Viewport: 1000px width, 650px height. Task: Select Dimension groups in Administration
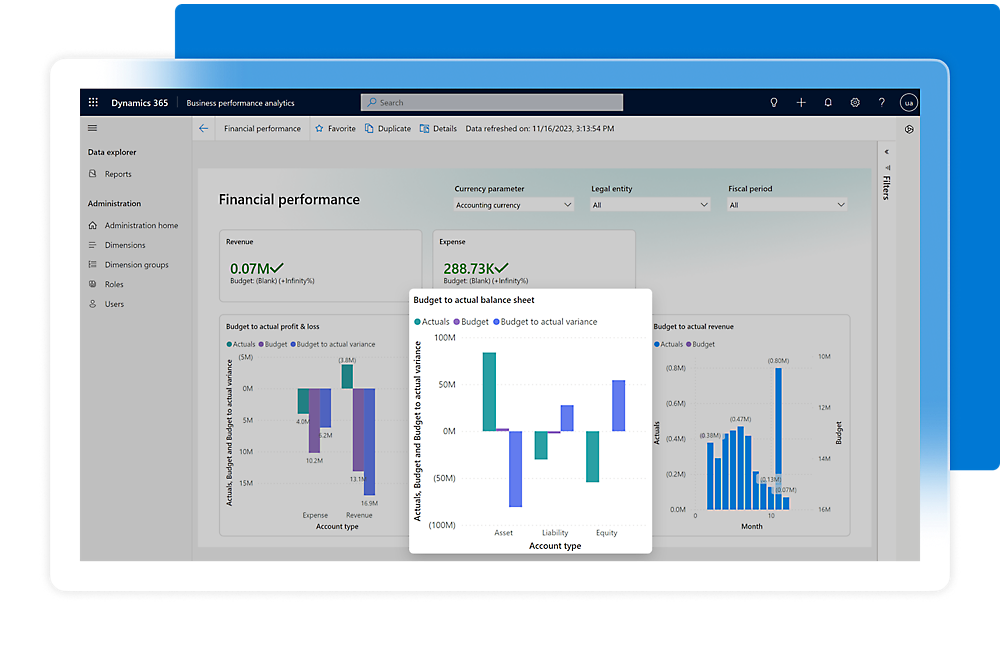[x=136, y=265]
